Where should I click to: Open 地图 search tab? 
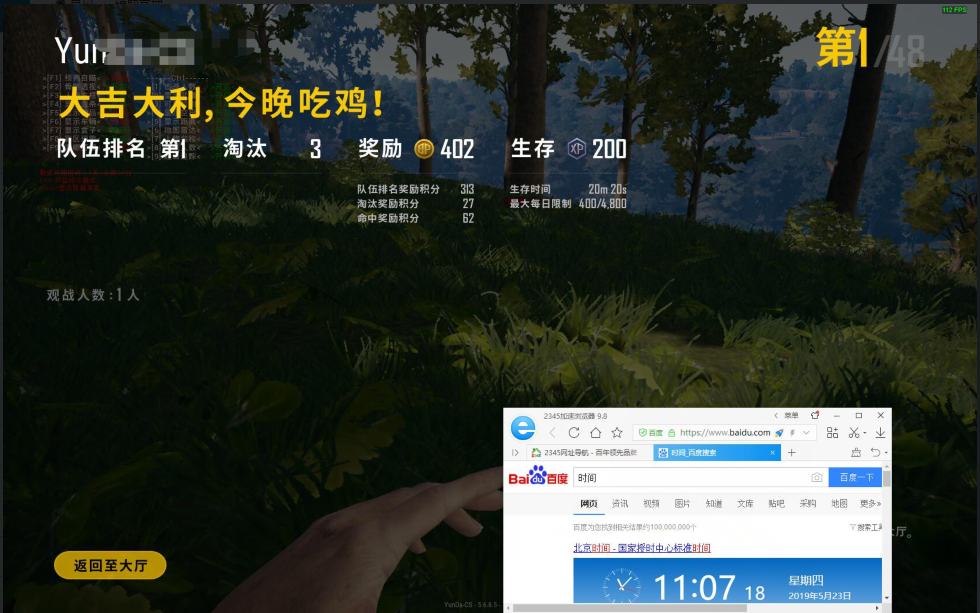839,504
